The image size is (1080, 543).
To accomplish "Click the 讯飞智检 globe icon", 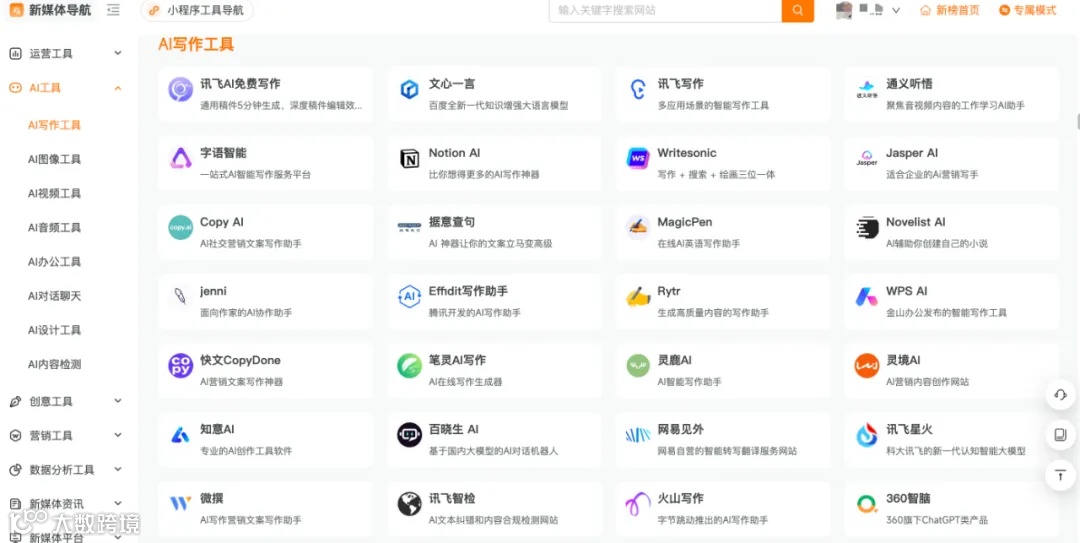I will (409, 504).
